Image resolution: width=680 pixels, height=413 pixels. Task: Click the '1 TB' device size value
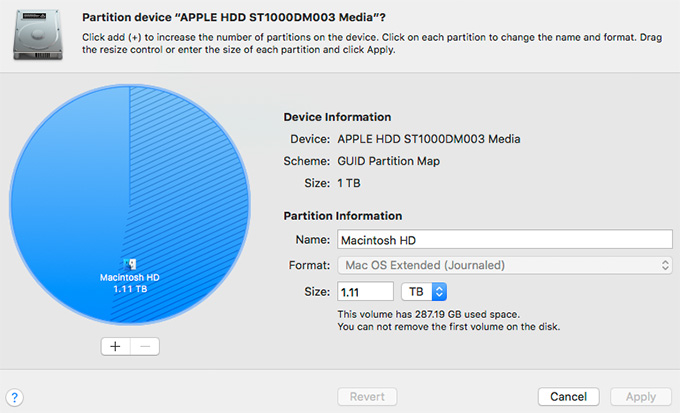pyautogui.click(x=349, y=183)
